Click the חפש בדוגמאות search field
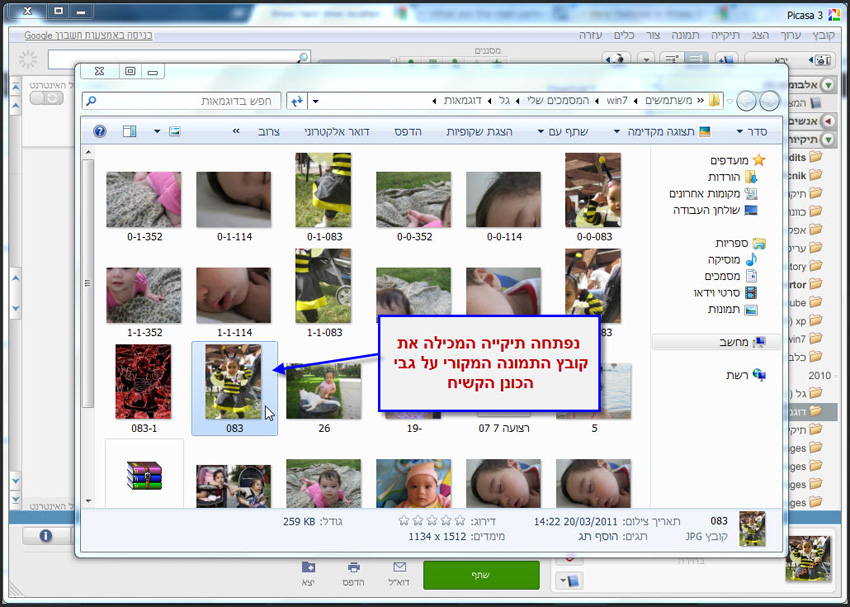This screenshot has height=607, width=850. point(182,101)
